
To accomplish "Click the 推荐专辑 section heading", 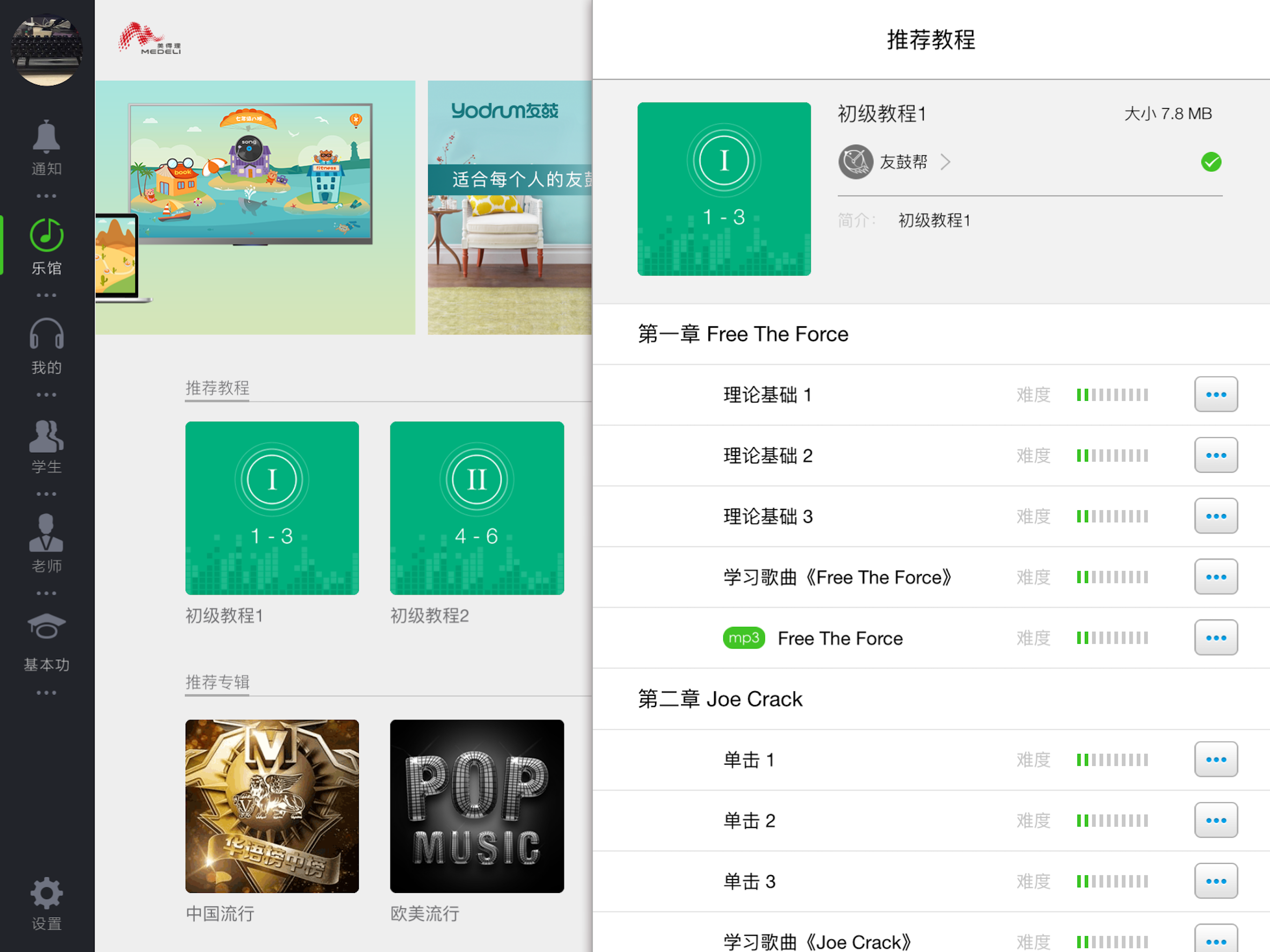I will [x=217, y=682].
